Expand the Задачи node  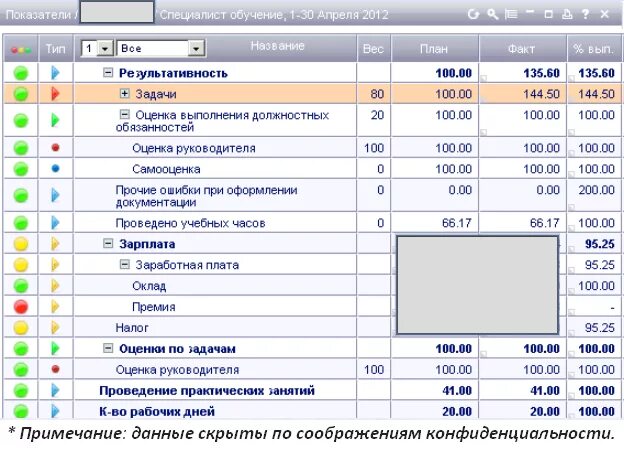tap(125, 94)
